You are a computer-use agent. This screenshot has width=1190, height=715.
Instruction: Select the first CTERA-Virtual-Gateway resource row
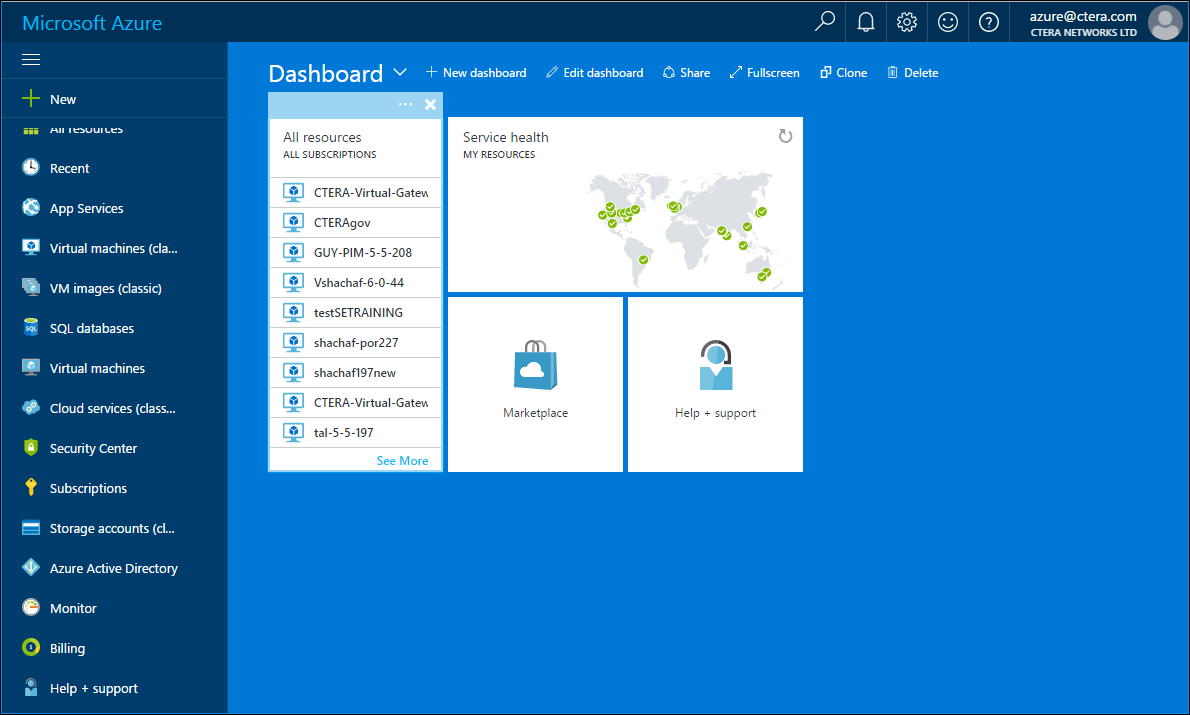pos(355,193)
